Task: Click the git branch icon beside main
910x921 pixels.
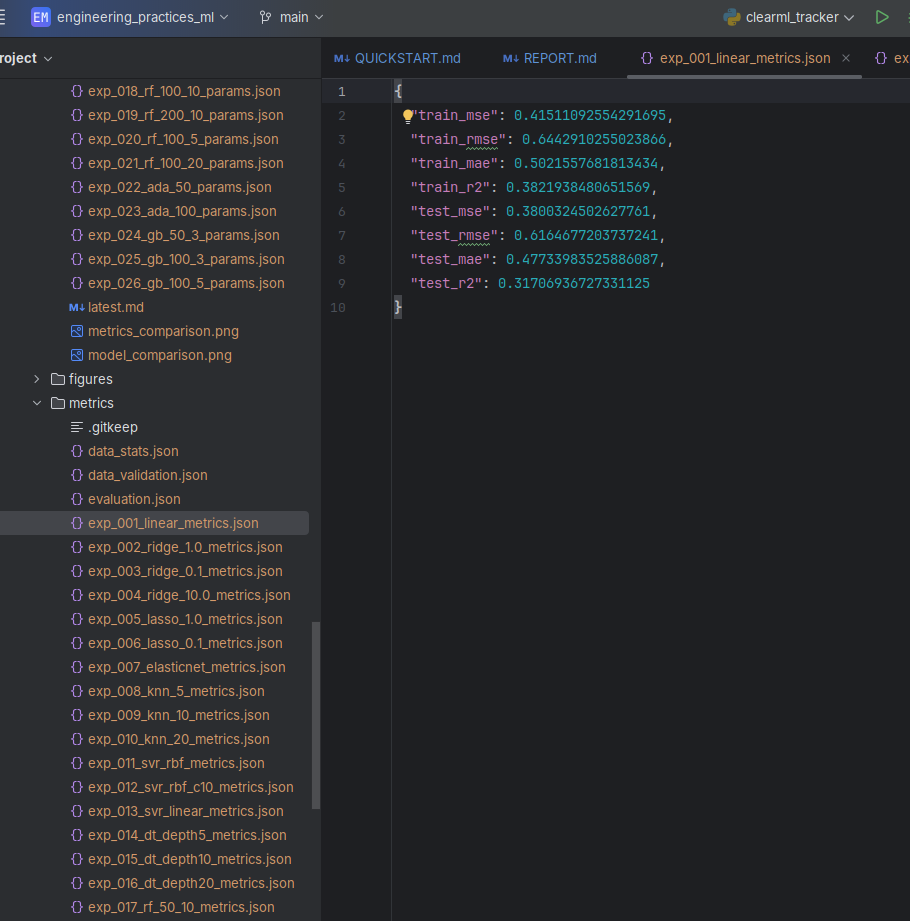Action: click(266, 17)
